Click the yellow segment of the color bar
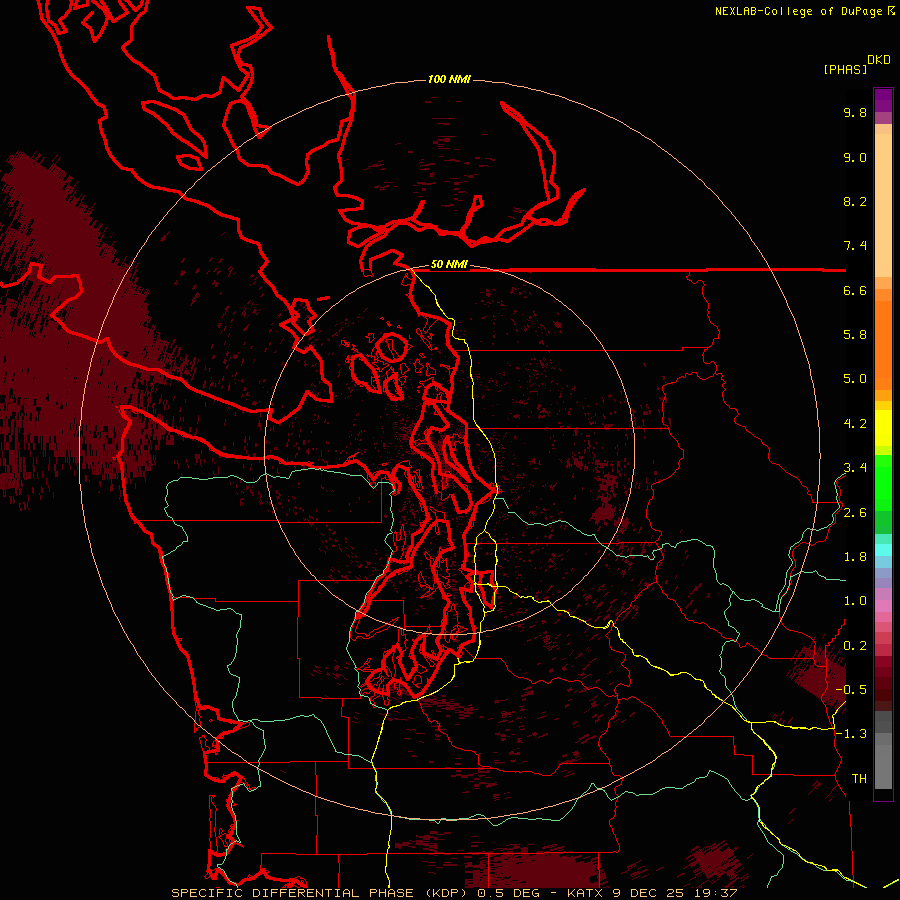The width and height of the screenshot is (900, 900). tap(883, 428)
